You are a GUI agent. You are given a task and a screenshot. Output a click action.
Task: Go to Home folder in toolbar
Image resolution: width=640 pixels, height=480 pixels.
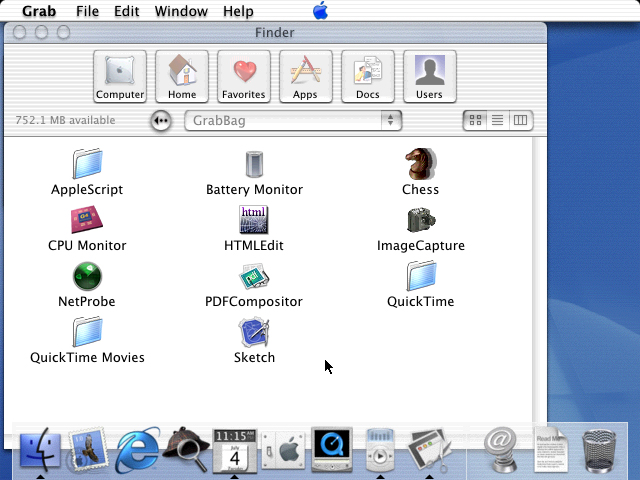(182, 76)
